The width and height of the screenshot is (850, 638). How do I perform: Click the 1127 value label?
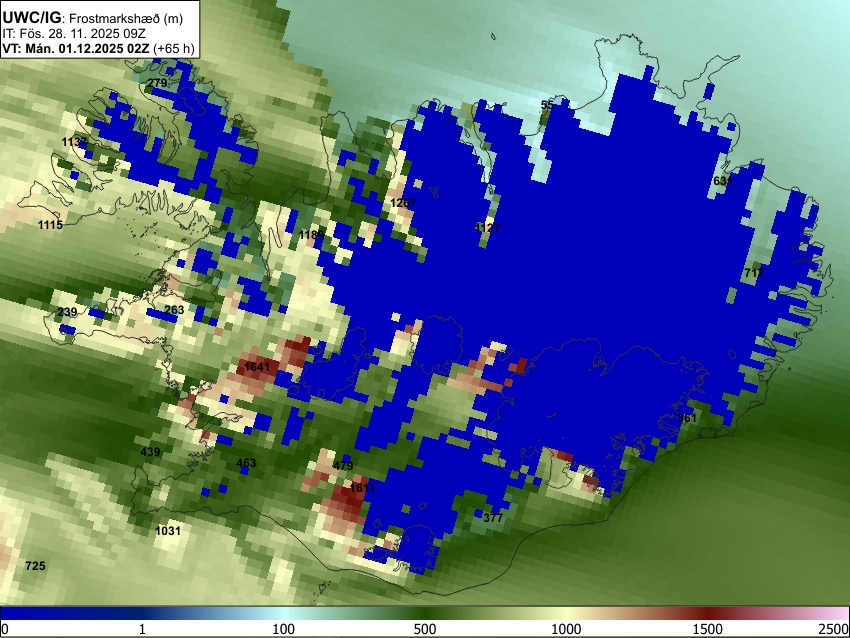487,227
